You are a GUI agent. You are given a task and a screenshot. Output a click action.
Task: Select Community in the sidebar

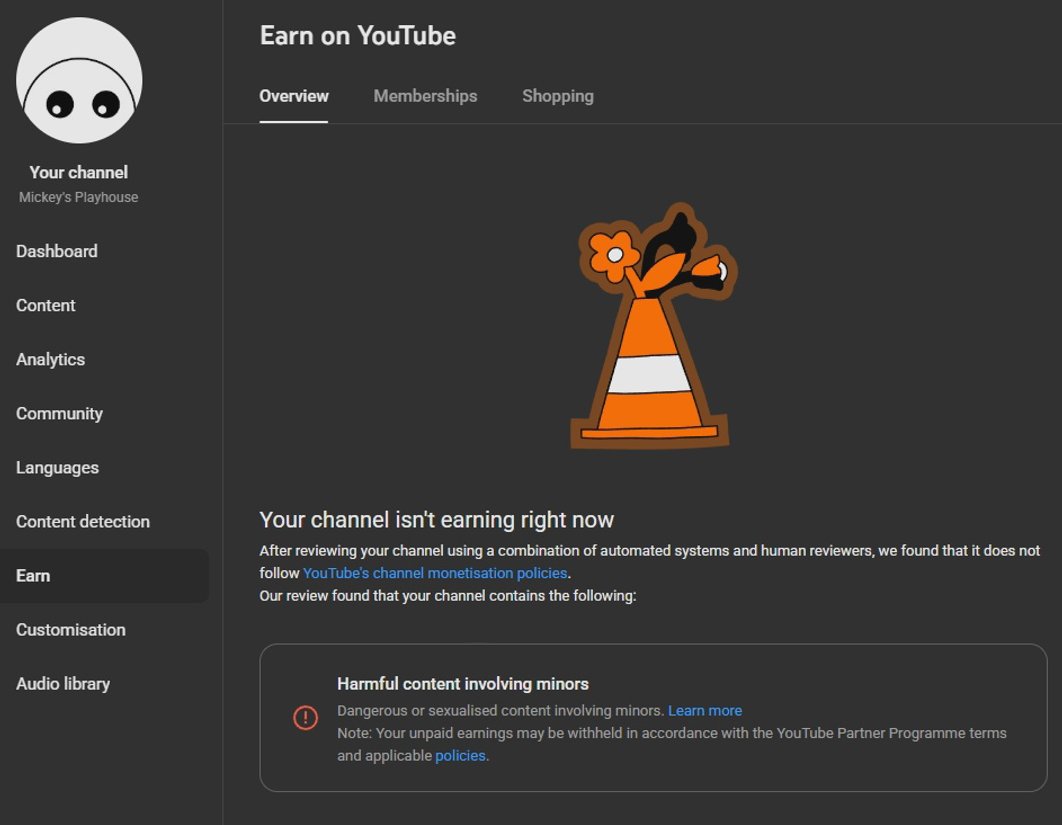pos(59,414)
